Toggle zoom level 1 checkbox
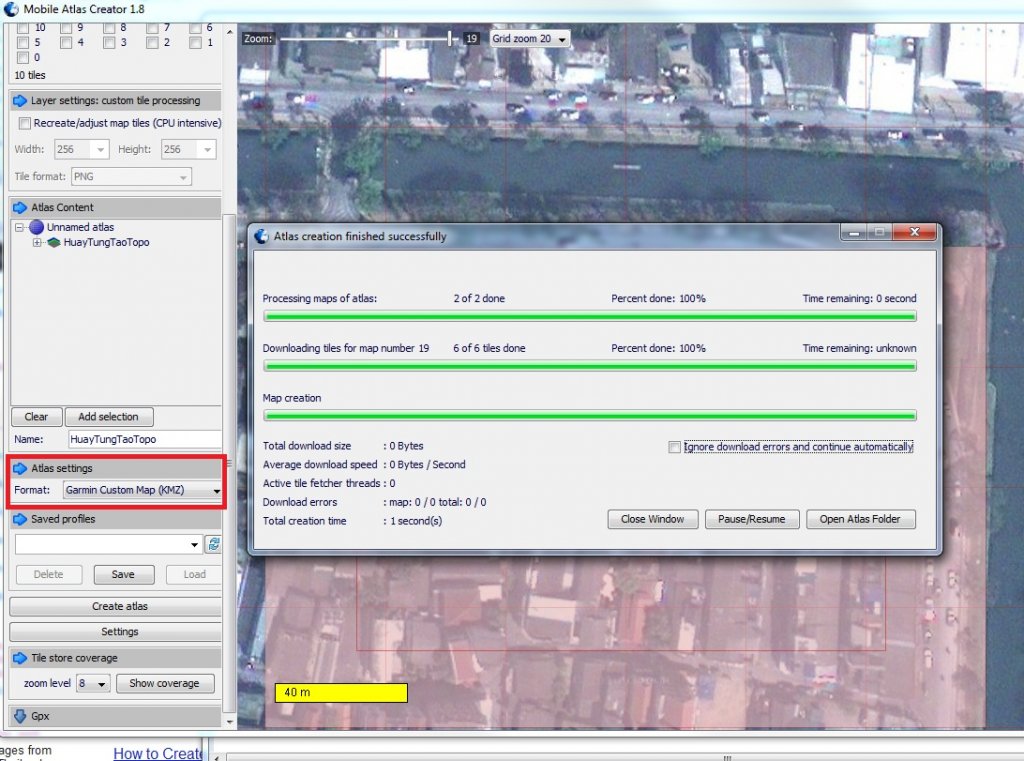Viewport: 1024px width, 761px height. tap(195, 42)
